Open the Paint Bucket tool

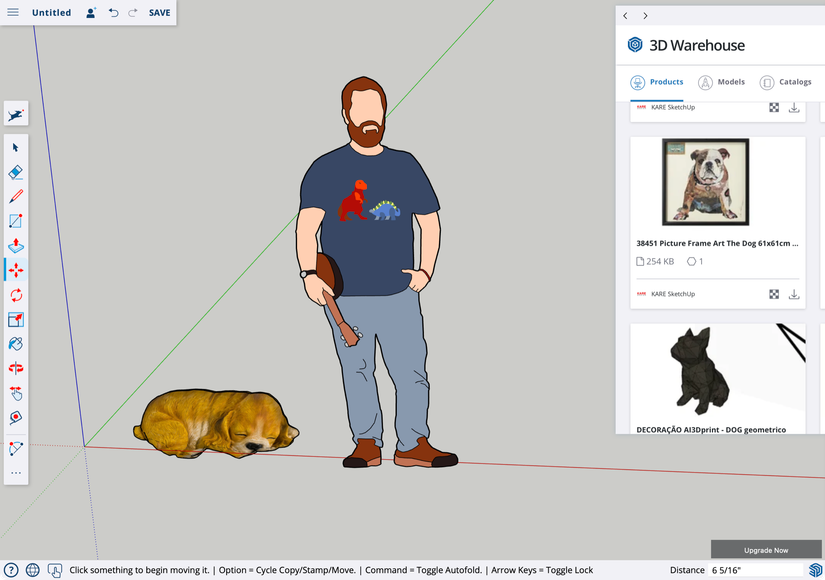pyautogui.click(x=15, y=343)
